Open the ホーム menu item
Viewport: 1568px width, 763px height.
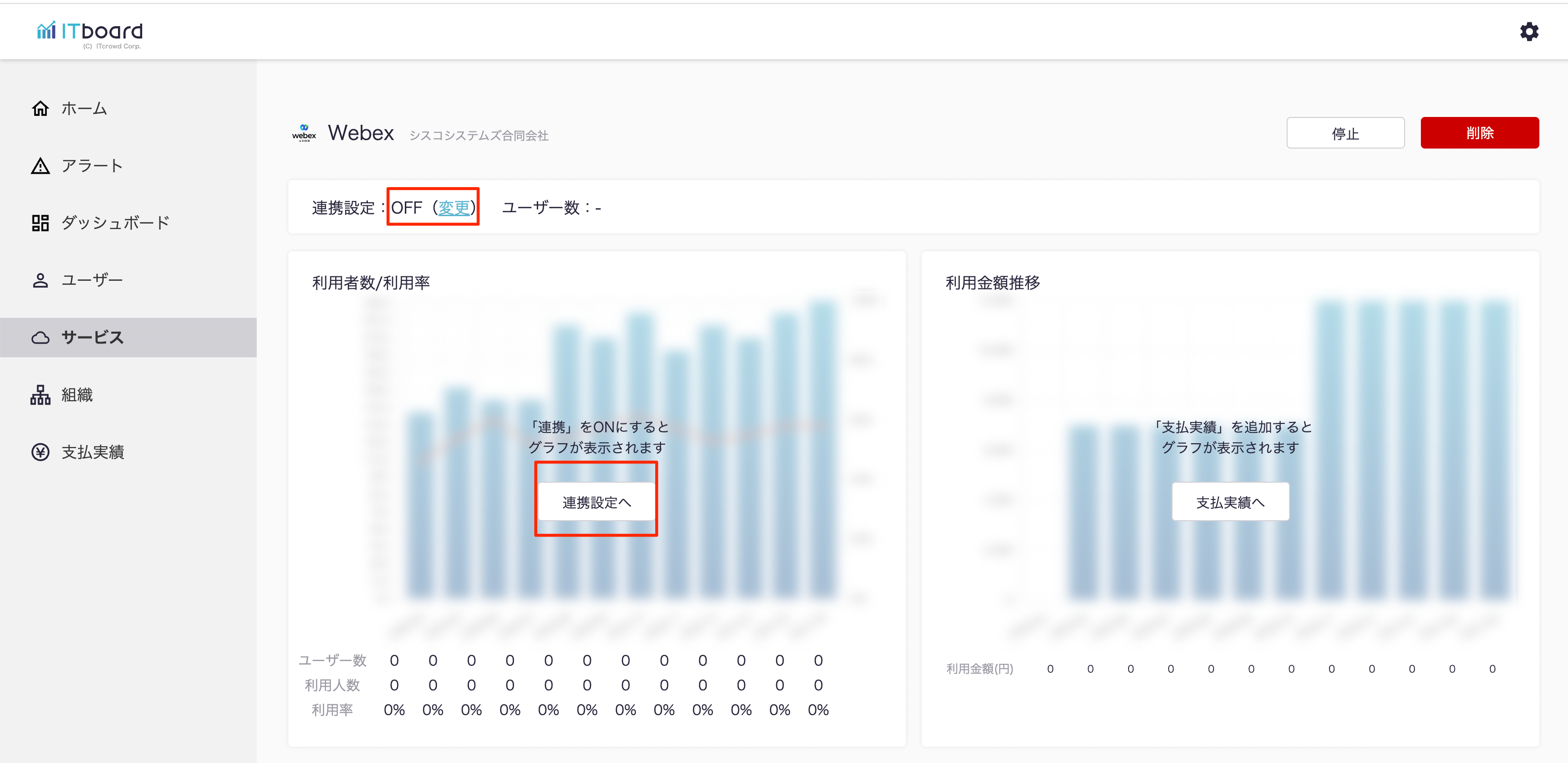(x=84, y=108)
